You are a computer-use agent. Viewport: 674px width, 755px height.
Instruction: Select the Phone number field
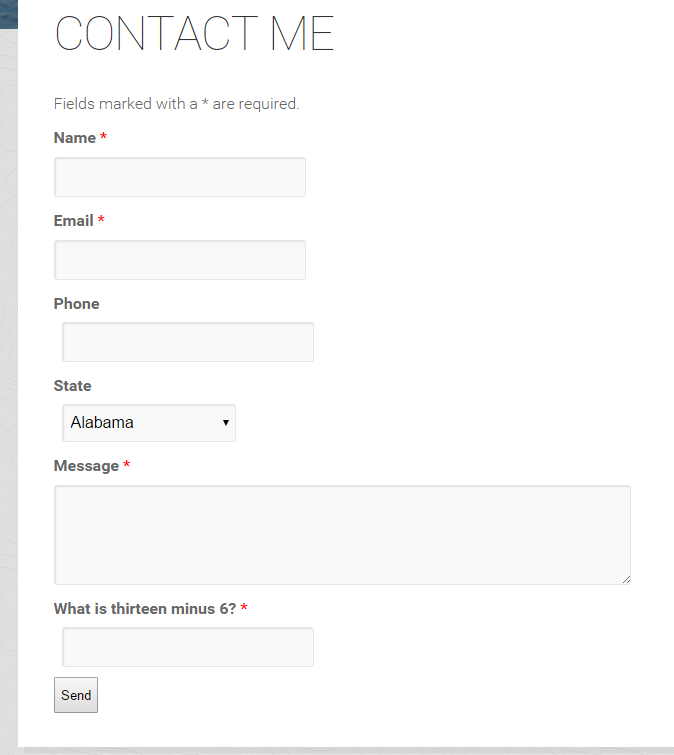point(188,342)
